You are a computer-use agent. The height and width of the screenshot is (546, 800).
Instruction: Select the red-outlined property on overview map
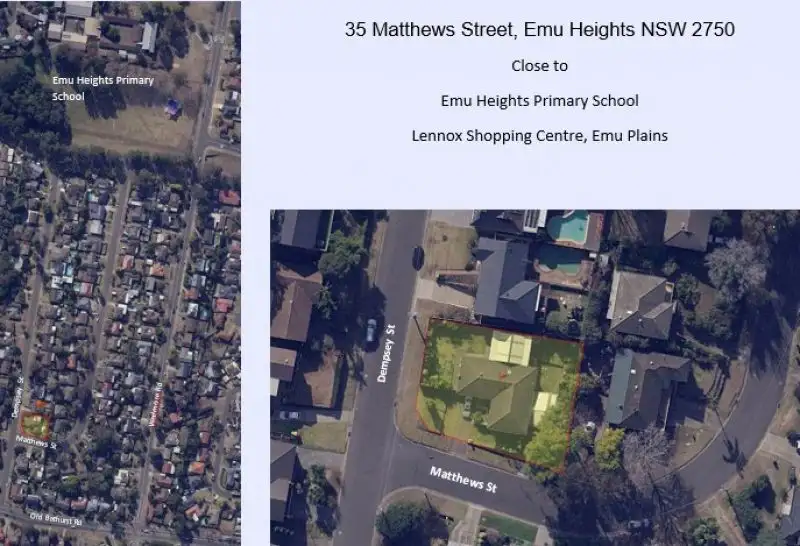coord(35,426)
